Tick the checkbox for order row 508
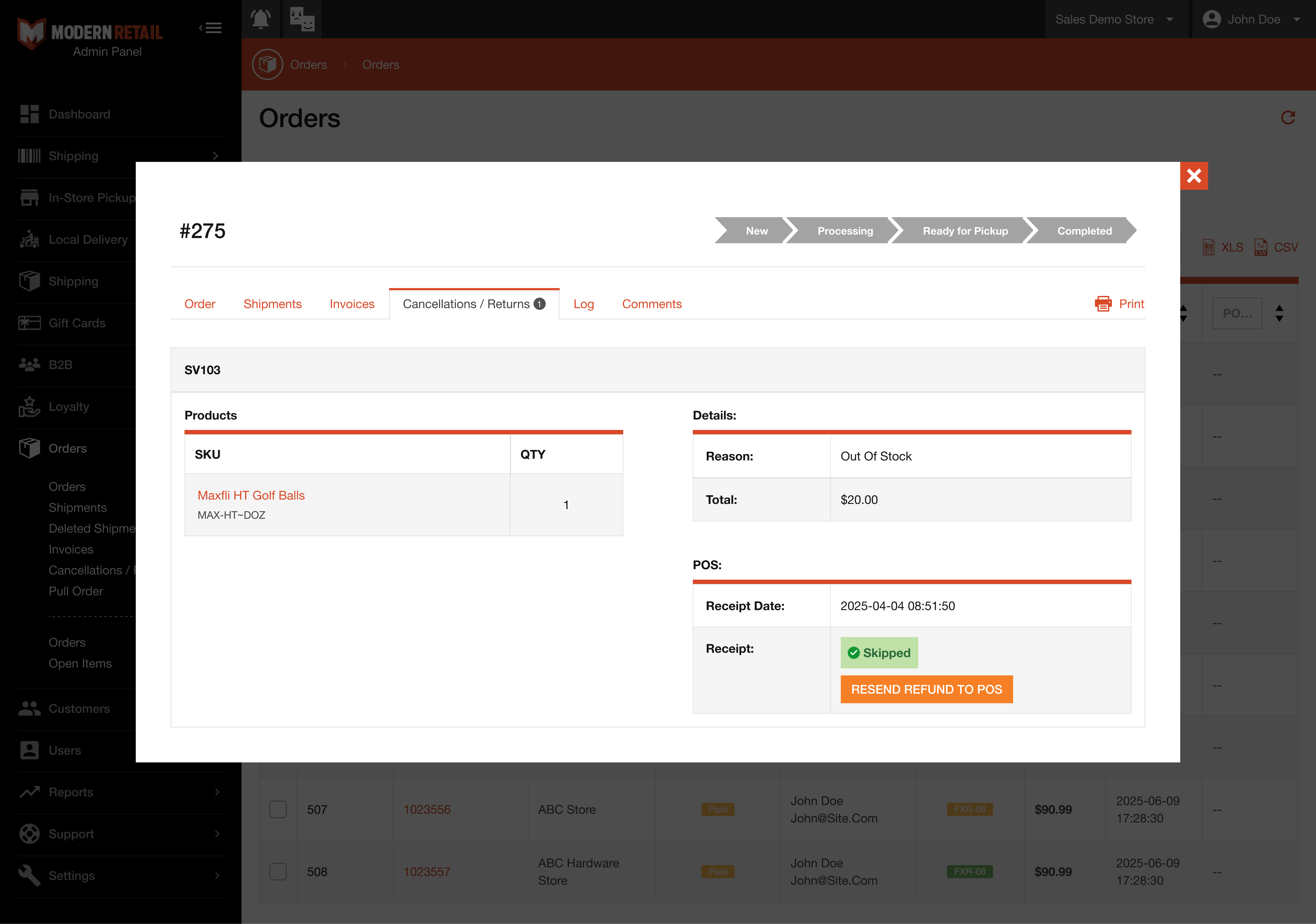Viewport: 1316px width, 924px height. click(278, 872)
